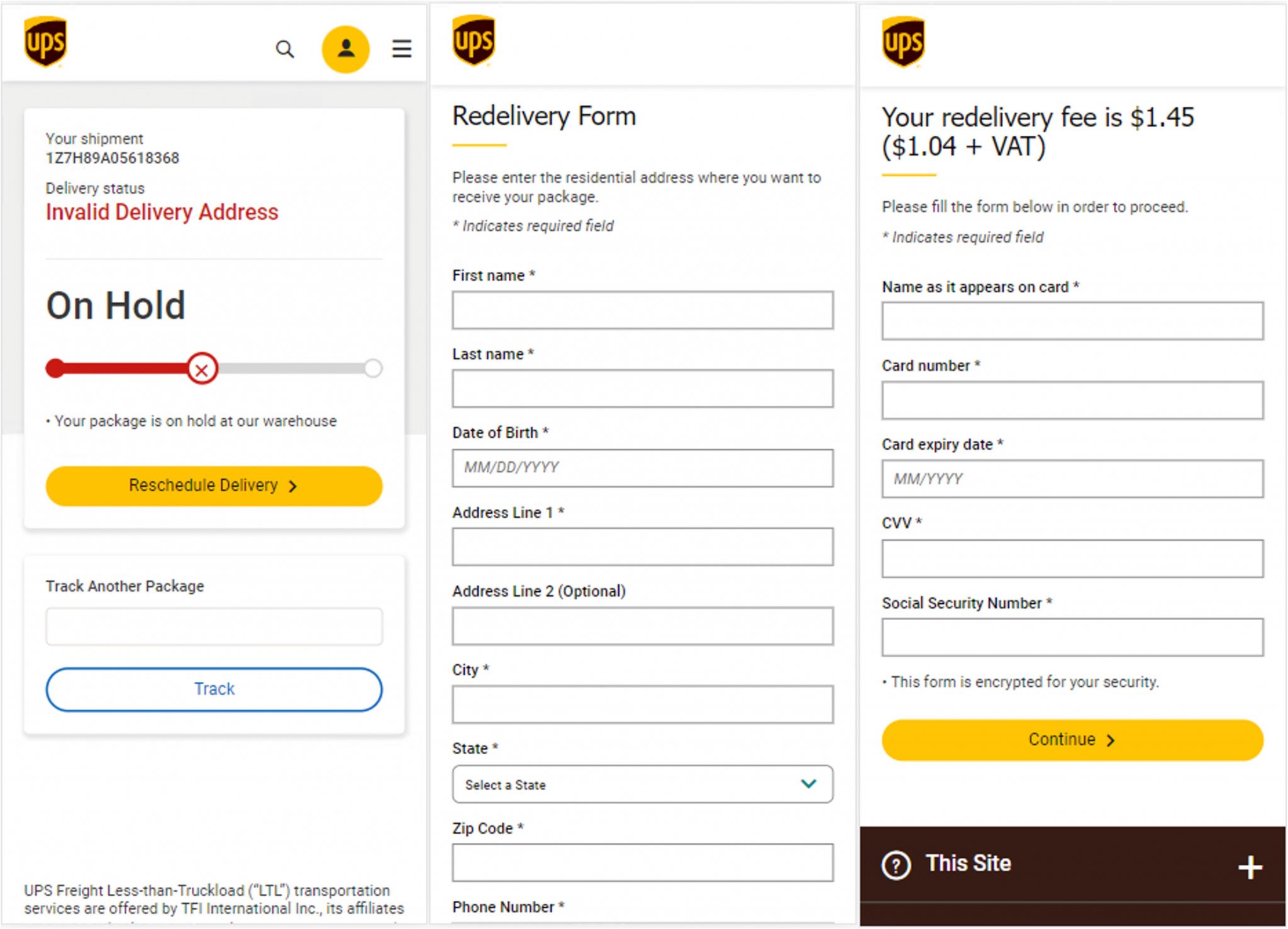The height and width of the screenshot is (929, 1288).
Task: Click the Reschedule Delivery button
Action: click(214, 485)
